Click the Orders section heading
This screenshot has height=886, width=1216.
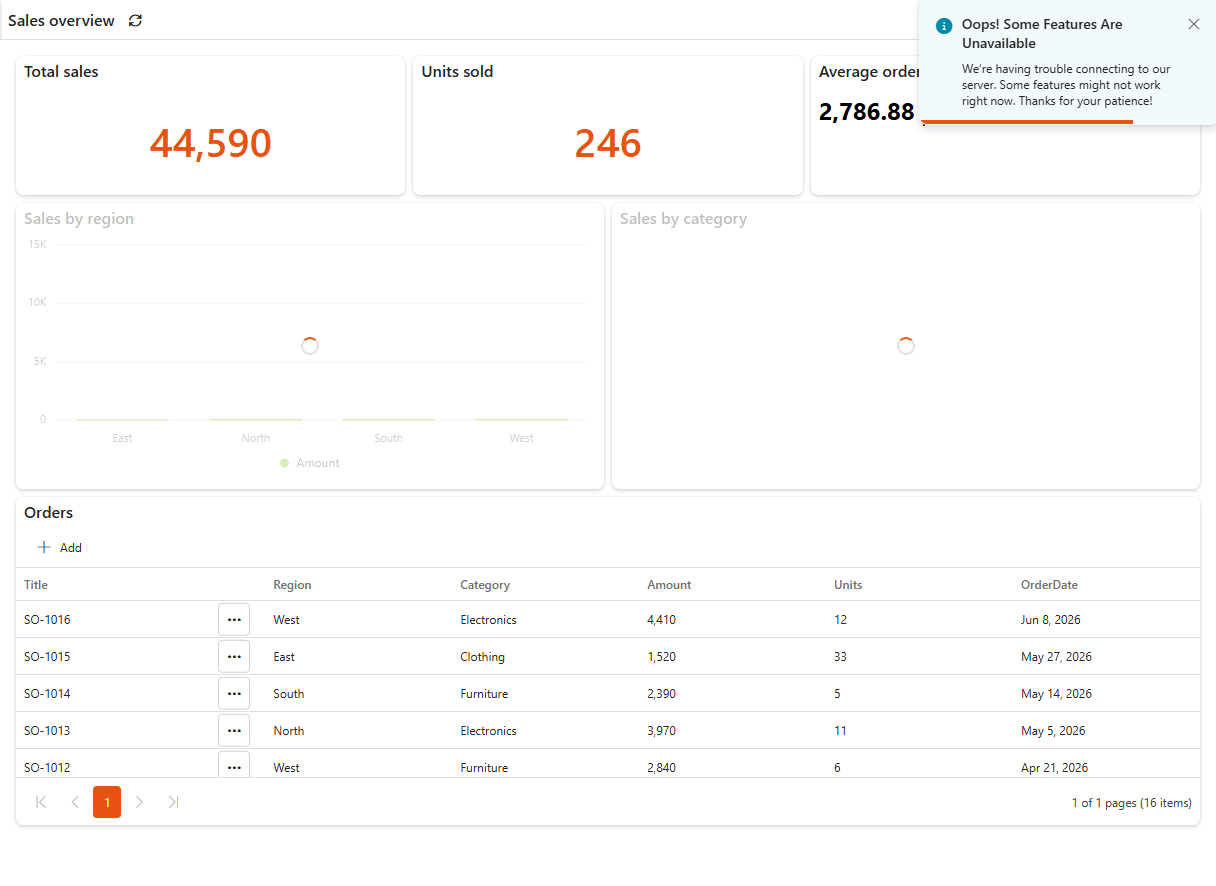[x=48, y=513]
